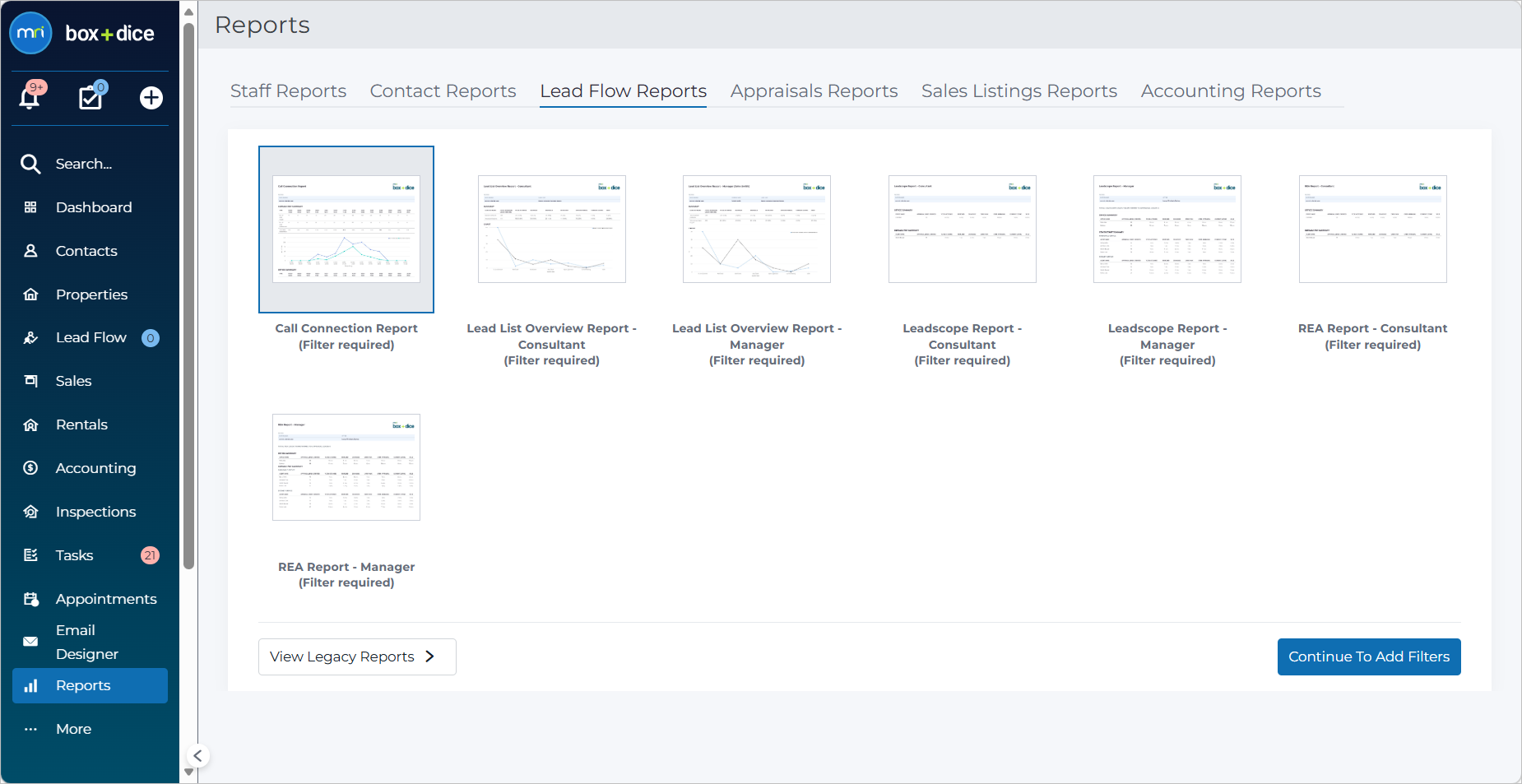Click the plus quick-add icon

click(x=151, y=98)
